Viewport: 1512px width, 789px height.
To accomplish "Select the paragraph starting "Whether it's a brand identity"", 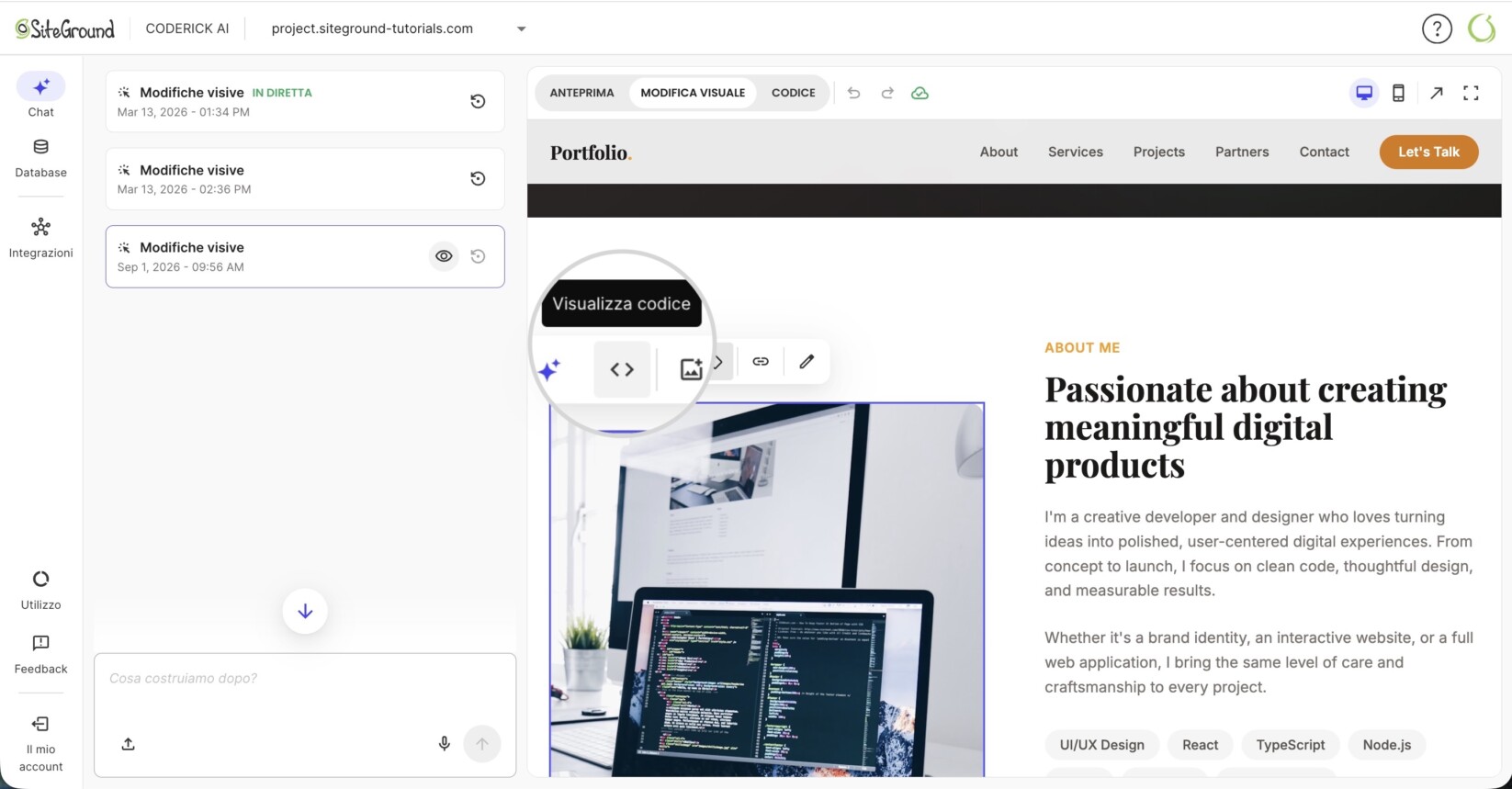I will click(x=1258, y=662).
